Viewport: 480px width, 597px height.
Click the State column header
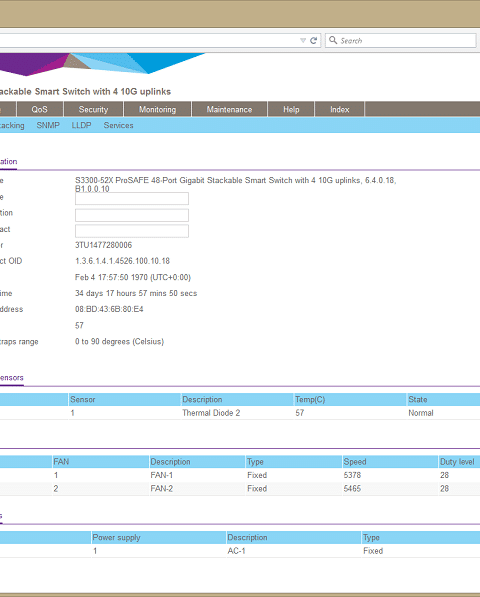pos(443,399)
